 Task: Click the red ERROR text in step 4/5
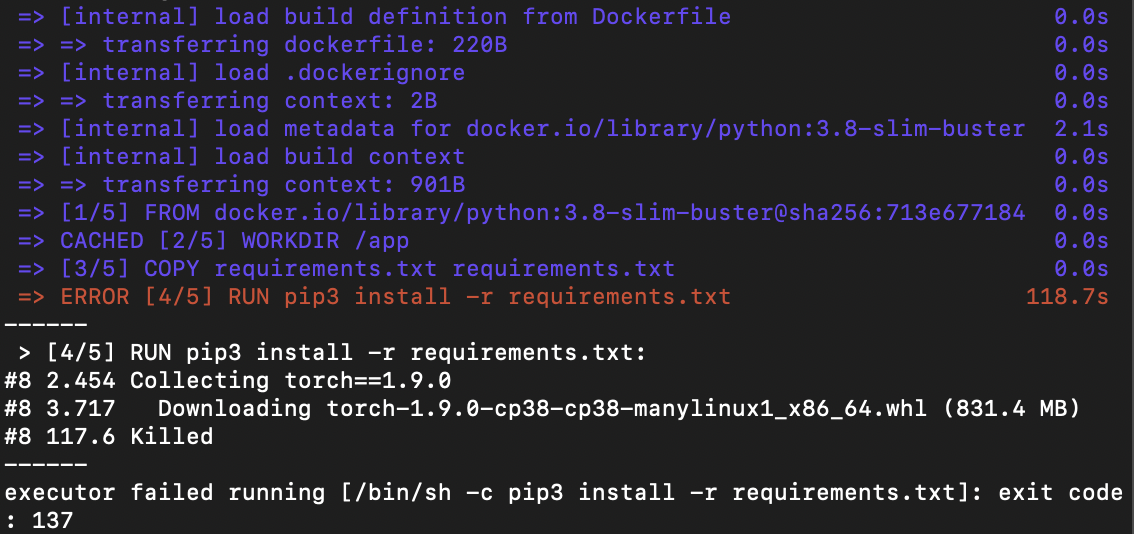tap(95, 297)
